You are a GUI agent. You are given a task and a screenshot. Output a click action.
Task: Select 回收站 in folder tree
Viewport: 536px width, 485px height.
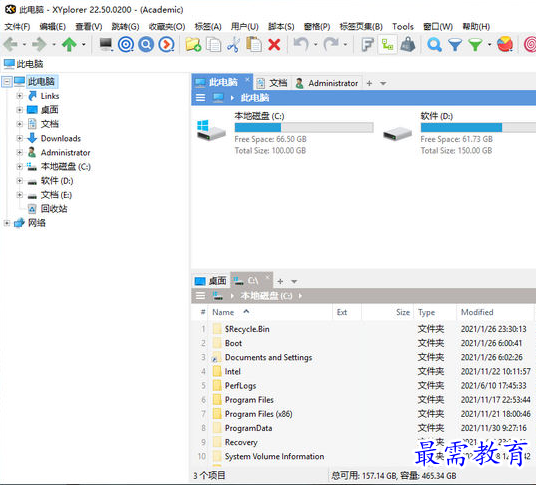(54, 209)
